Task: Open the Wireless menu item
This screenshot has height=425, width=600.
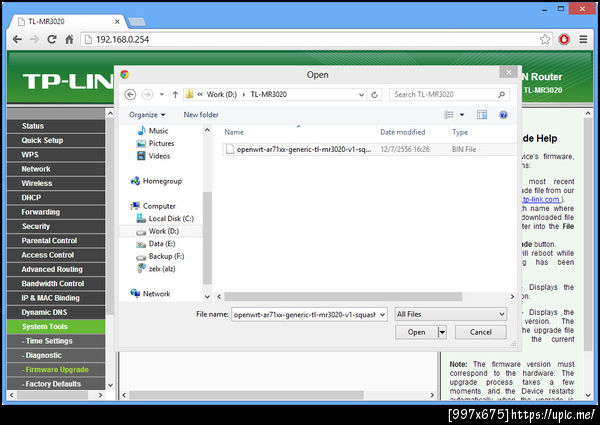Action: pyautogui.click(x=56, y=184)
